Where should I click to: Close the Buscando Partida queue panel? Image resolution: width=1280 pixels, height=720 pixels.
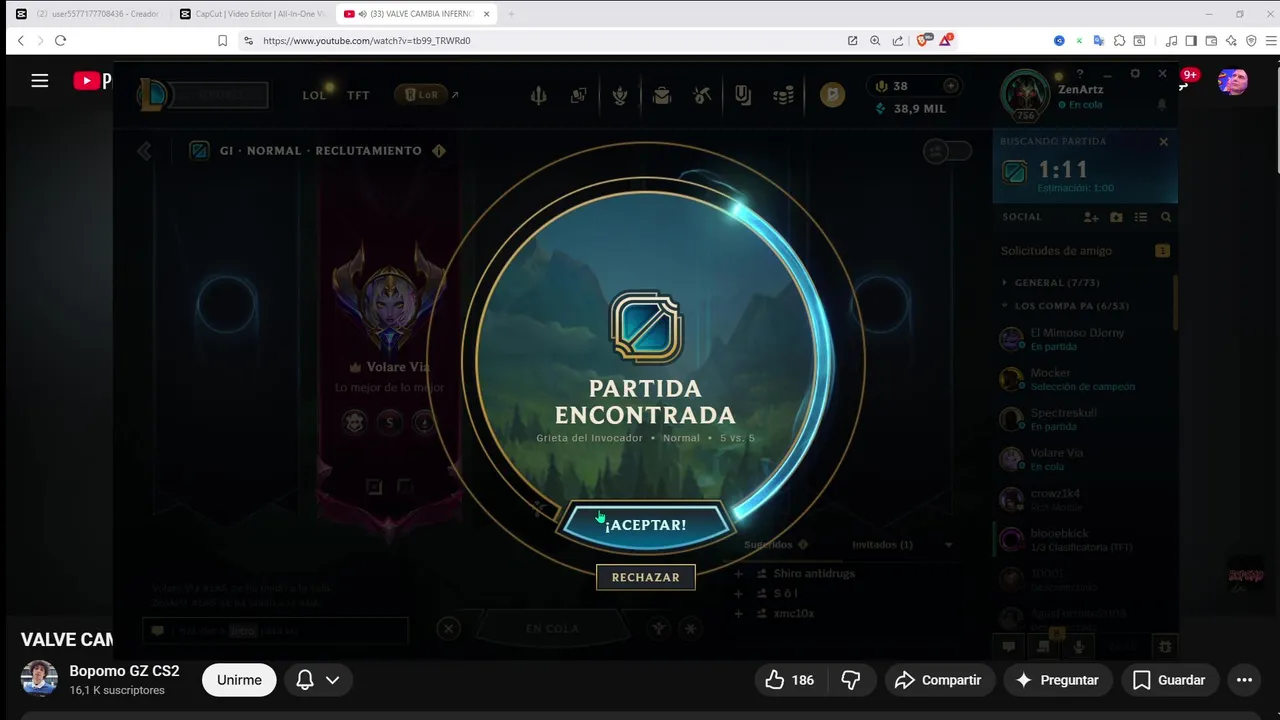click(1163, 142)
